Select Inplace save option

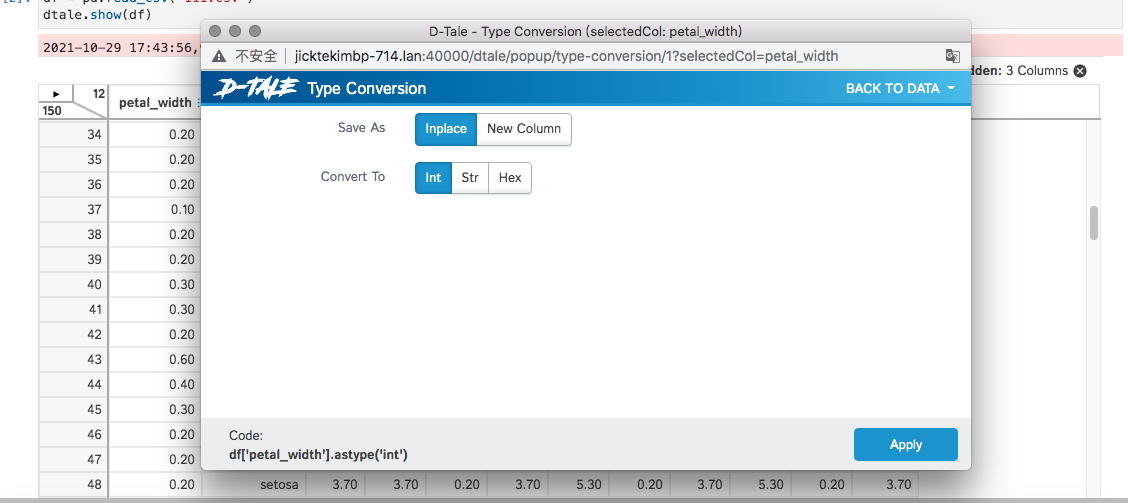(x=446, y=129)
